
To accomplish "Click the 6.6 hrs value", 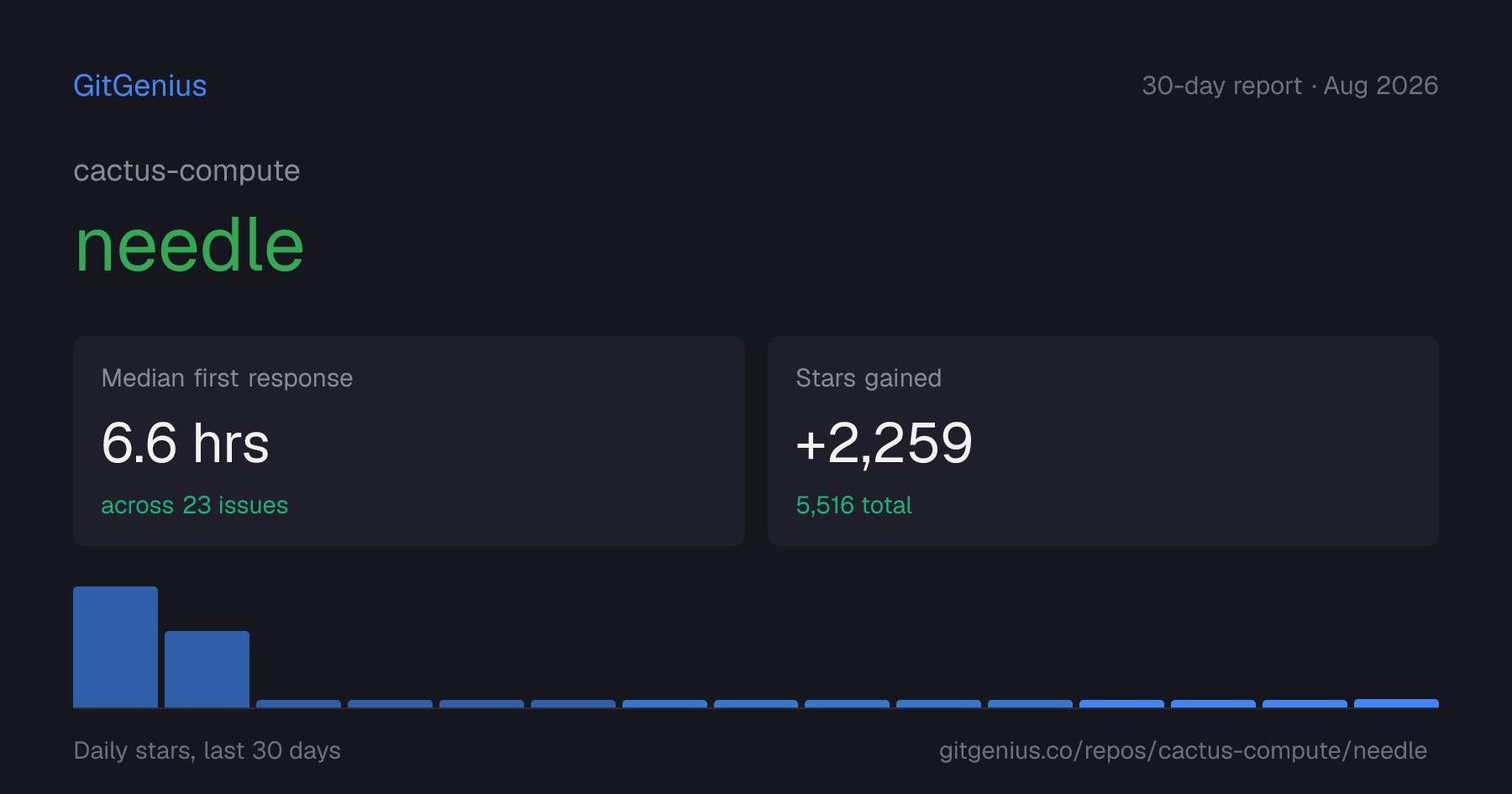I will [x=185, y=443].
